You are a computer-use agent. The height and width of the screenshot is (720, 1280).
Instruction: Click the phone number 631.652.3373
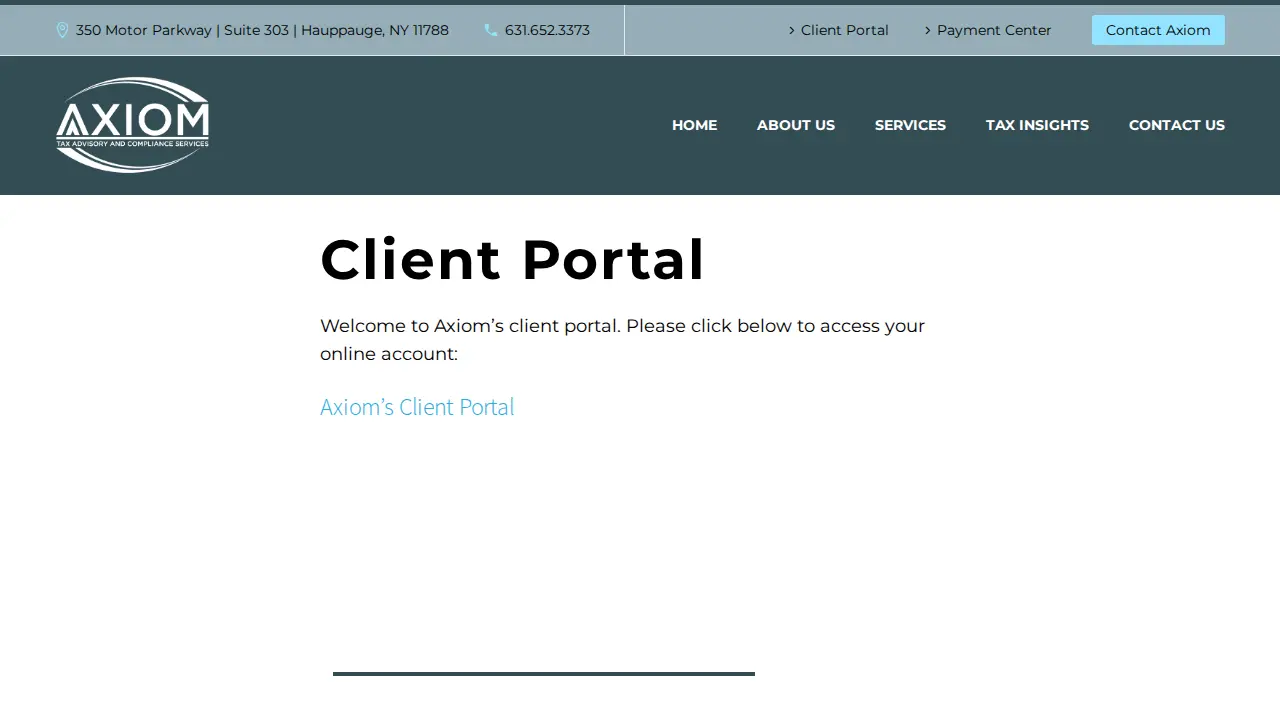(547, 30)
